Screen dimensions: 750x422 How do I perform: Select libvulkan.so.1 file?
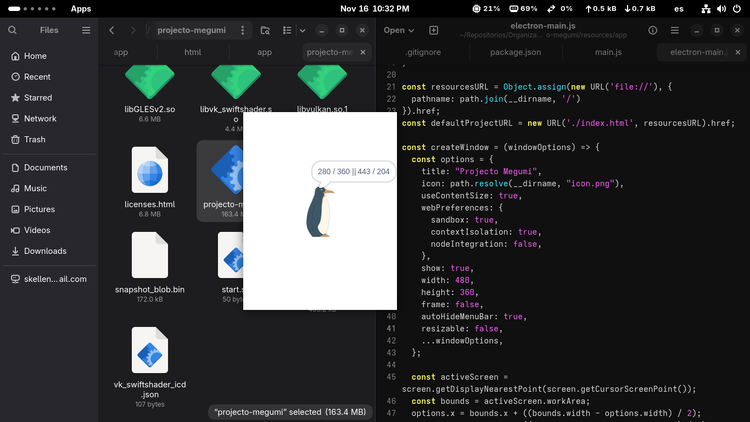click(322, 89)
